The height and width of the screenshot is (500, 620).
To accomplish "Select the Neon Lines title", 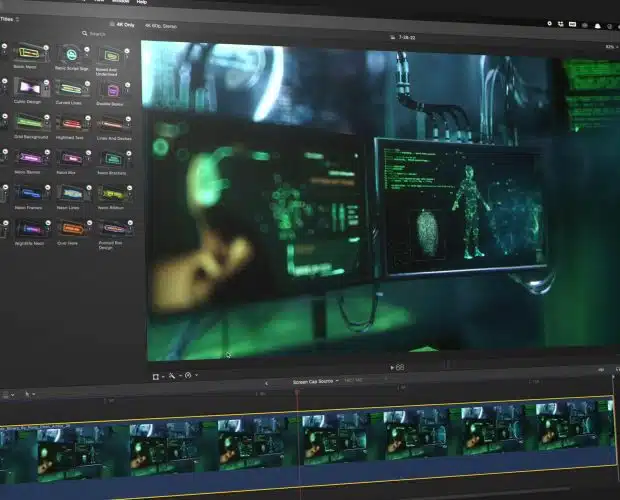I will point(73,193).
